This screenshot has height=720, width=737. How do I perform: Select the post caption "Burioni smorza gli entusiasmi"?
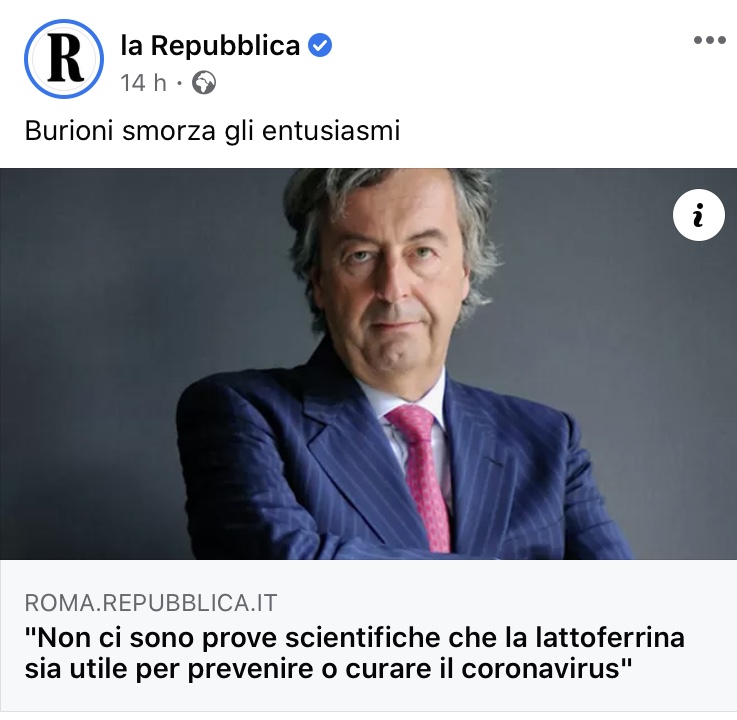click(212, 131)
